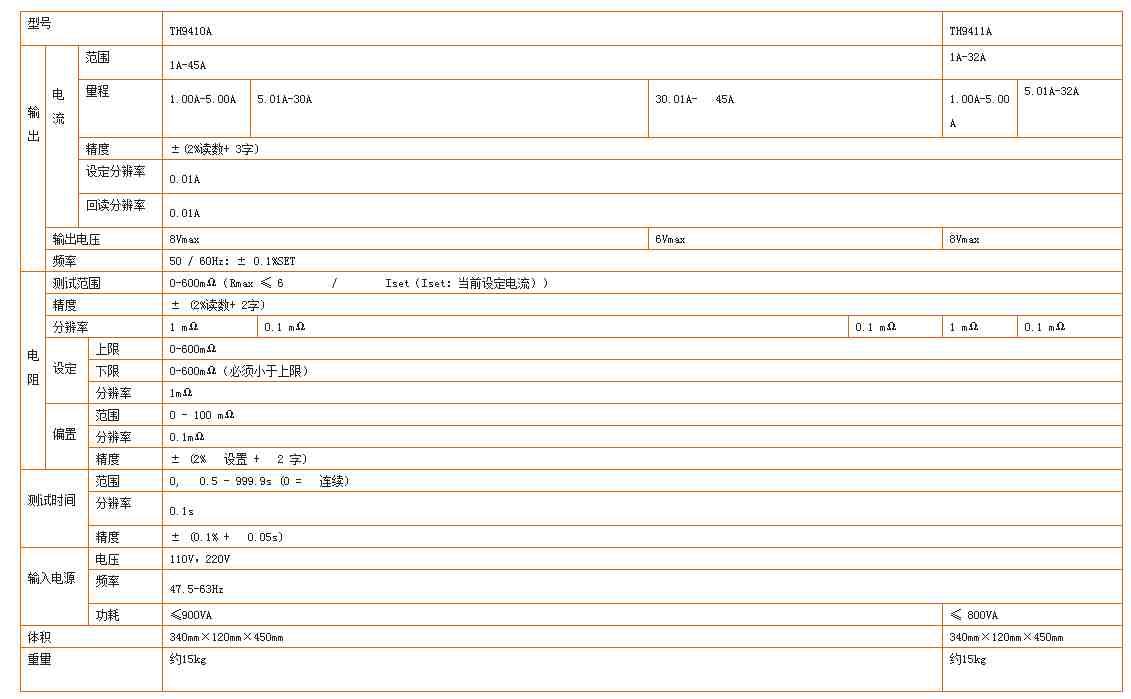
Task: Click the 0.1mΩ value in the 偏置 group
Action: click(x=187, y=437)
